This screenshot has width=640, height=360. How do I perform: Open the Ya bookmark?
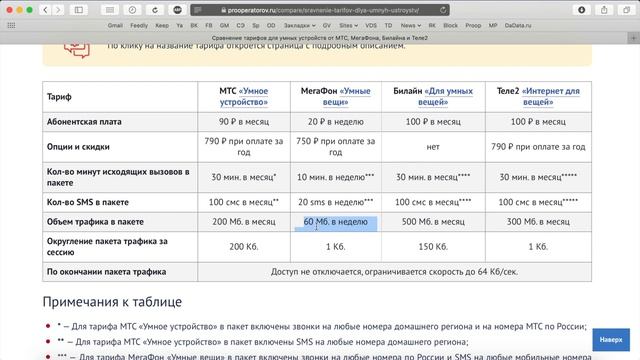[x=179, y=25]
